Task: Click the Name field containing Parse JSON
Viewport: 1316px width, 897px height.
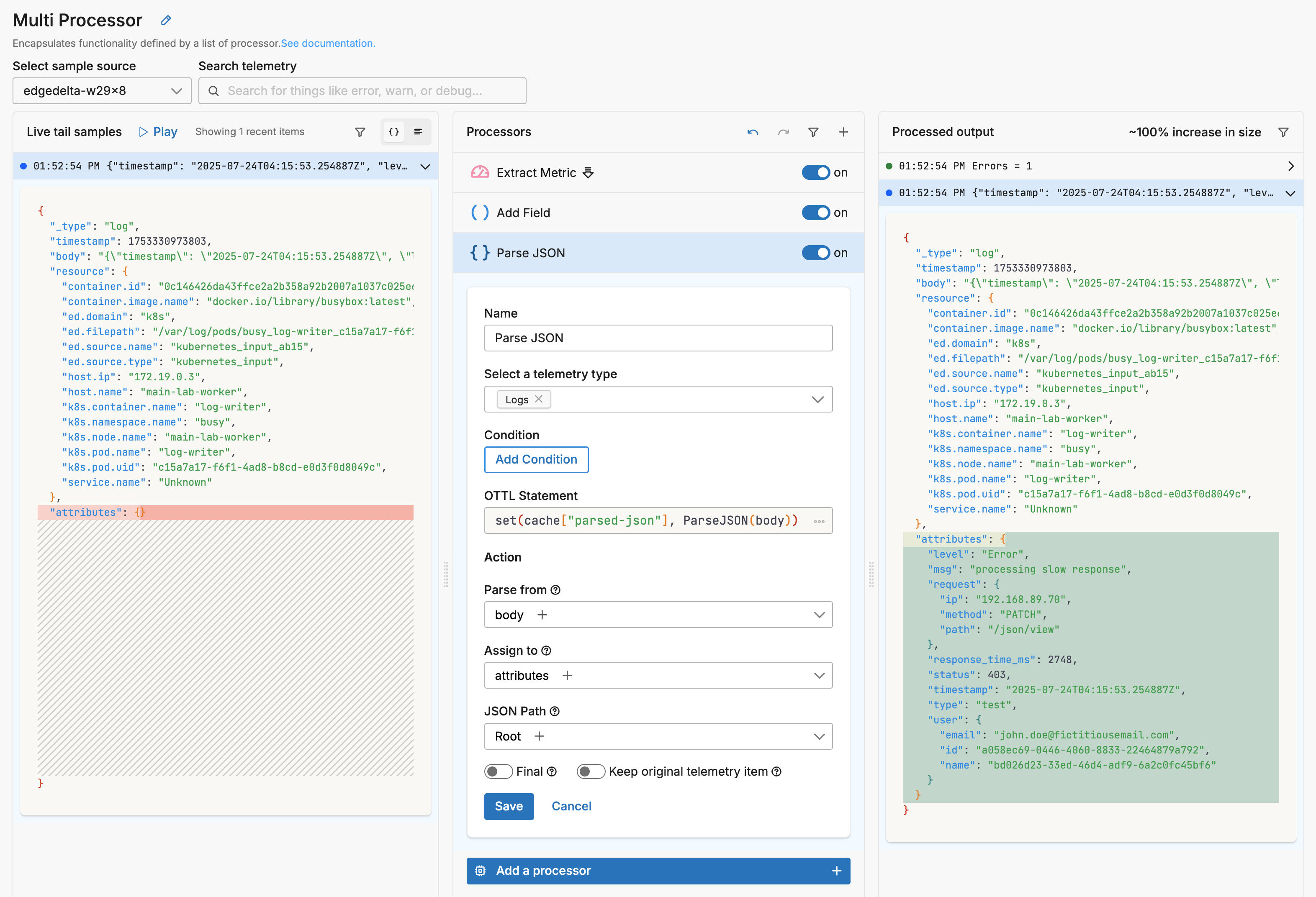Action: [x=658, y=338]
